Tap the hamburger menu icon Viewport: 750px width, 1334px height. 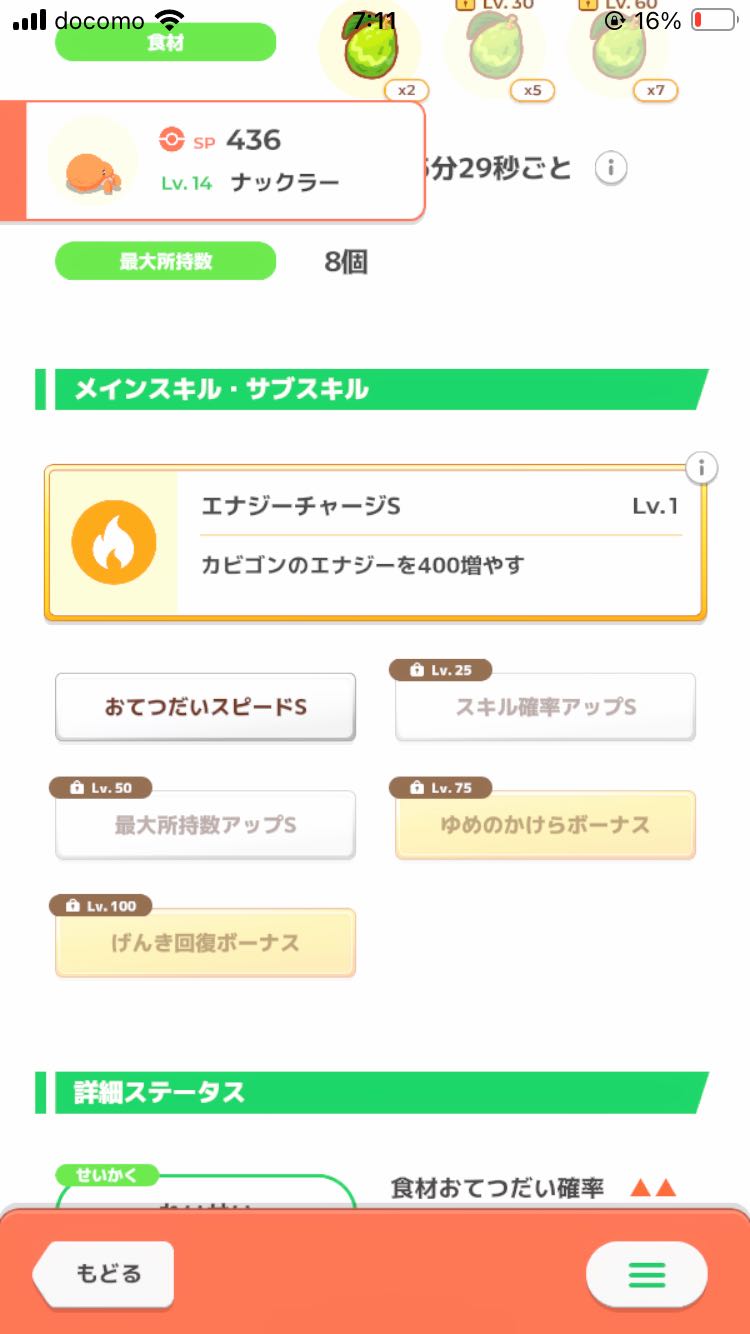coord(646,1274)
